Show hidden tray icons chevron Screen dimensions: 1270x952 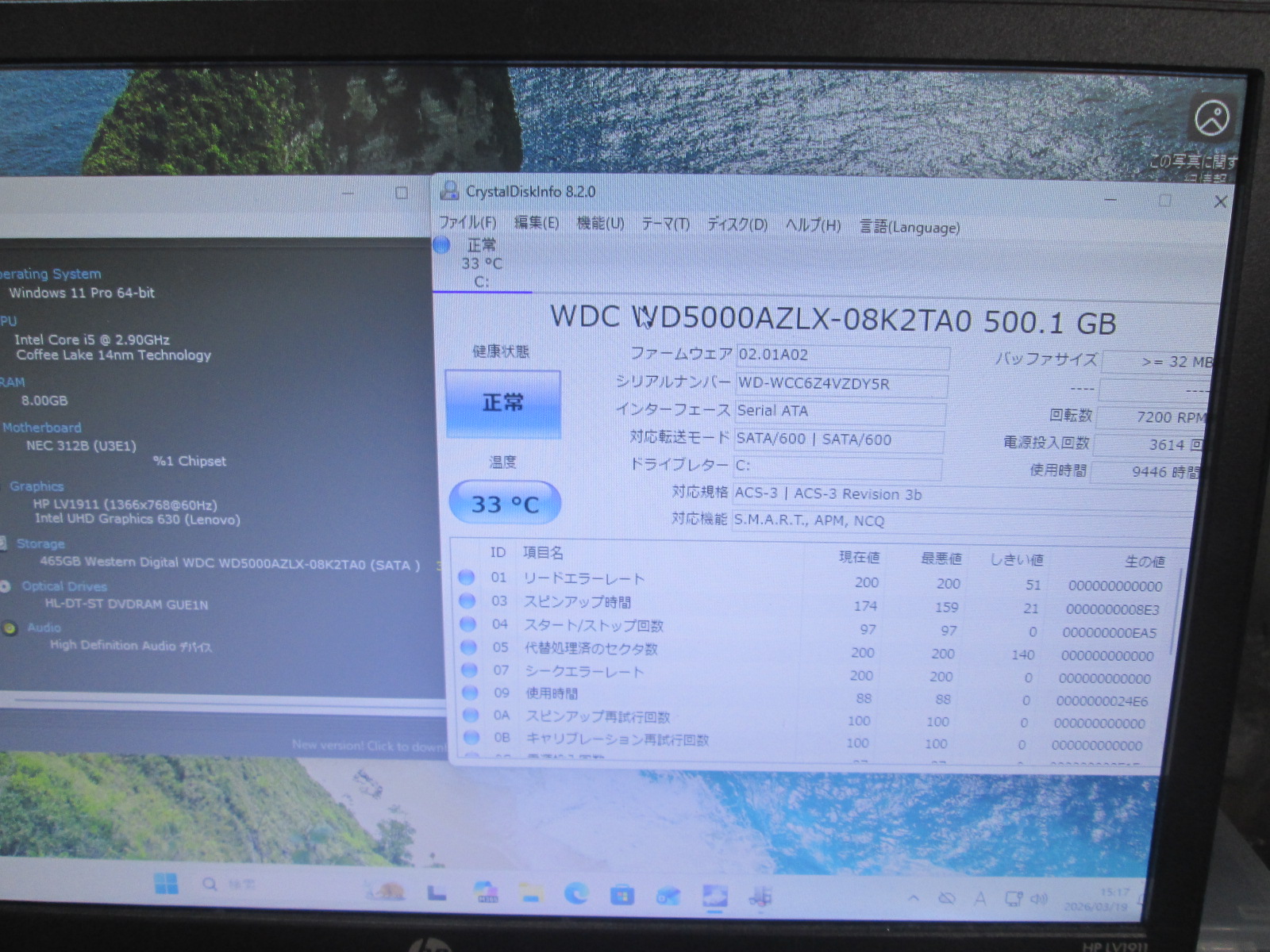pos(914,898)
